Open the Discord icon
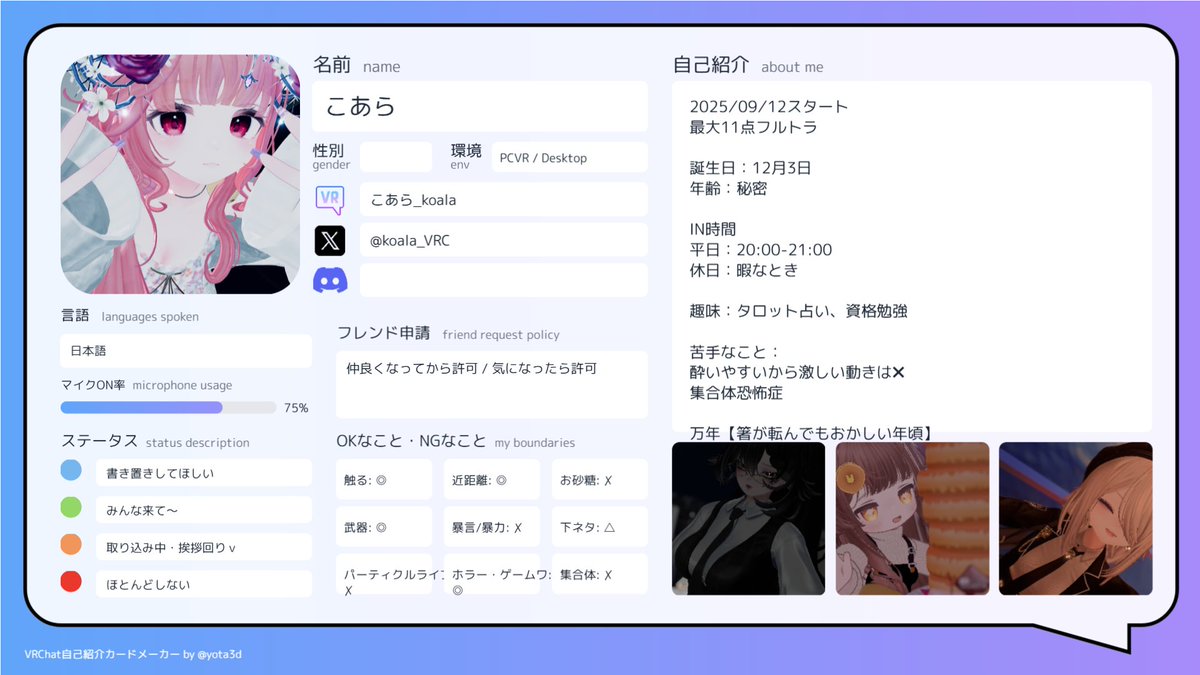The height and width of the screenshot is (675, 1200). (x=330, y=279)
